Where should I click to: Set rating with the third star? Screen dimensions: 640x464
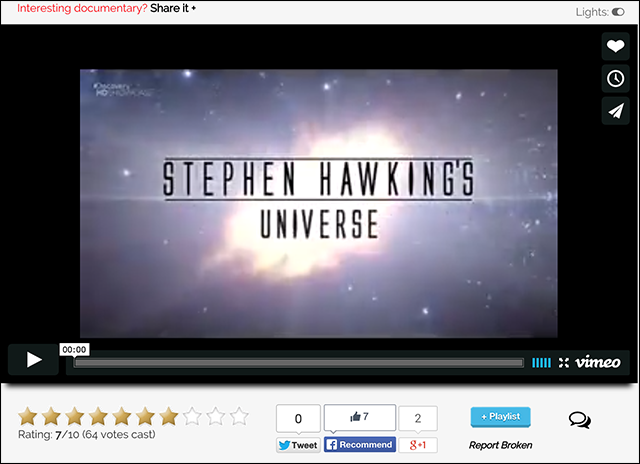(75, 416)
